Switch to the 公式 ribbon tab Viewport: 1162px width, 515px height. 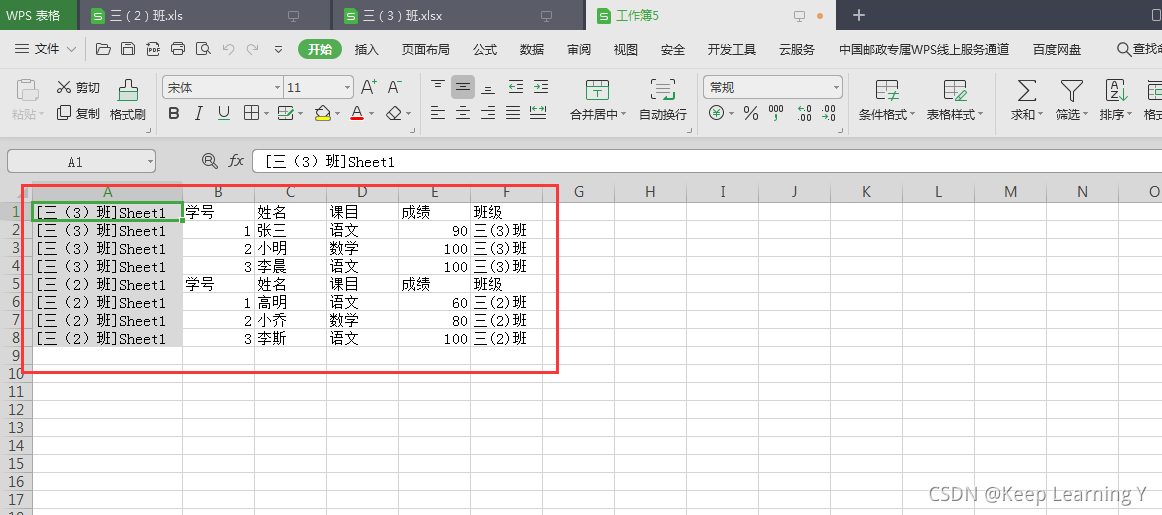pos(485,50)
